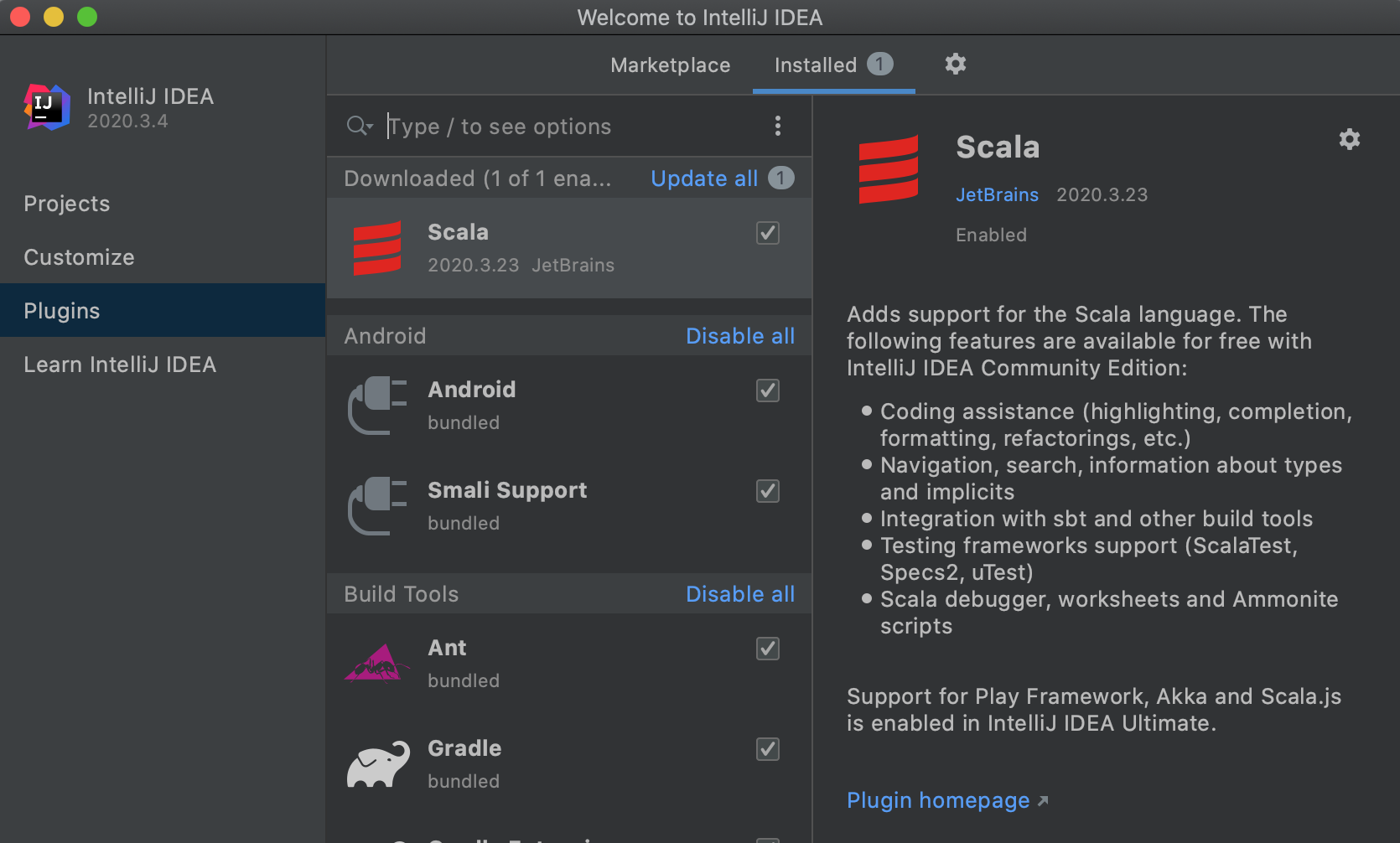1400x843 pixels.
Task: Click the Update all count badge
Action: (x=780, y=178)
